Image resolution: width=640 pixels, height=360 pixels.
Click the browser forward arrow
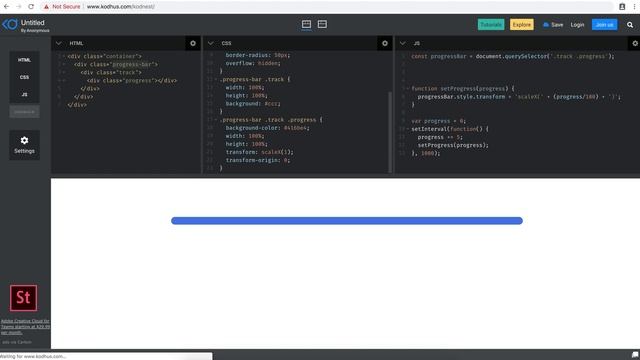tap(18, 7)
